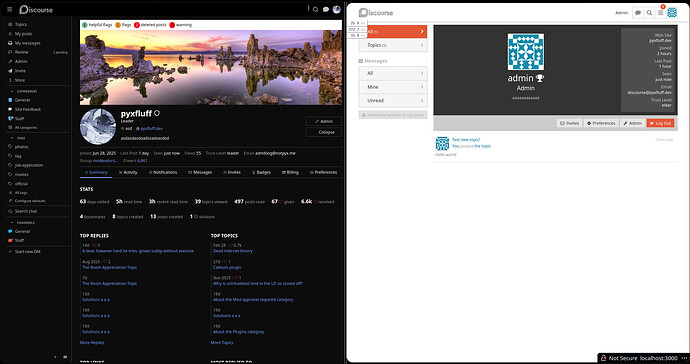Screen dimensions: 690x364
Task: Open Configure defaults in sidebar
Action: click(x=30, y=201)
